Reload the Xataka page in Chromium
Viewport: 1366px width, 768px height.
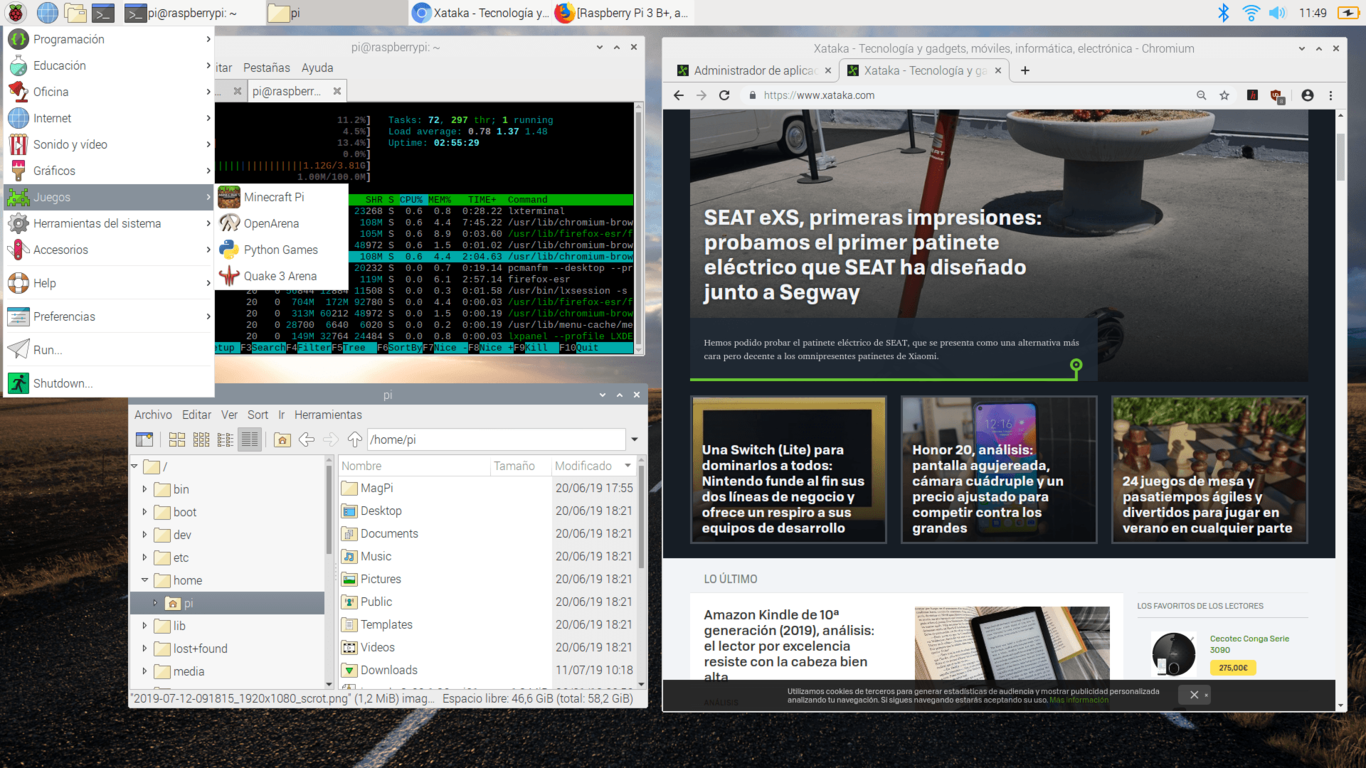[724, 95]
